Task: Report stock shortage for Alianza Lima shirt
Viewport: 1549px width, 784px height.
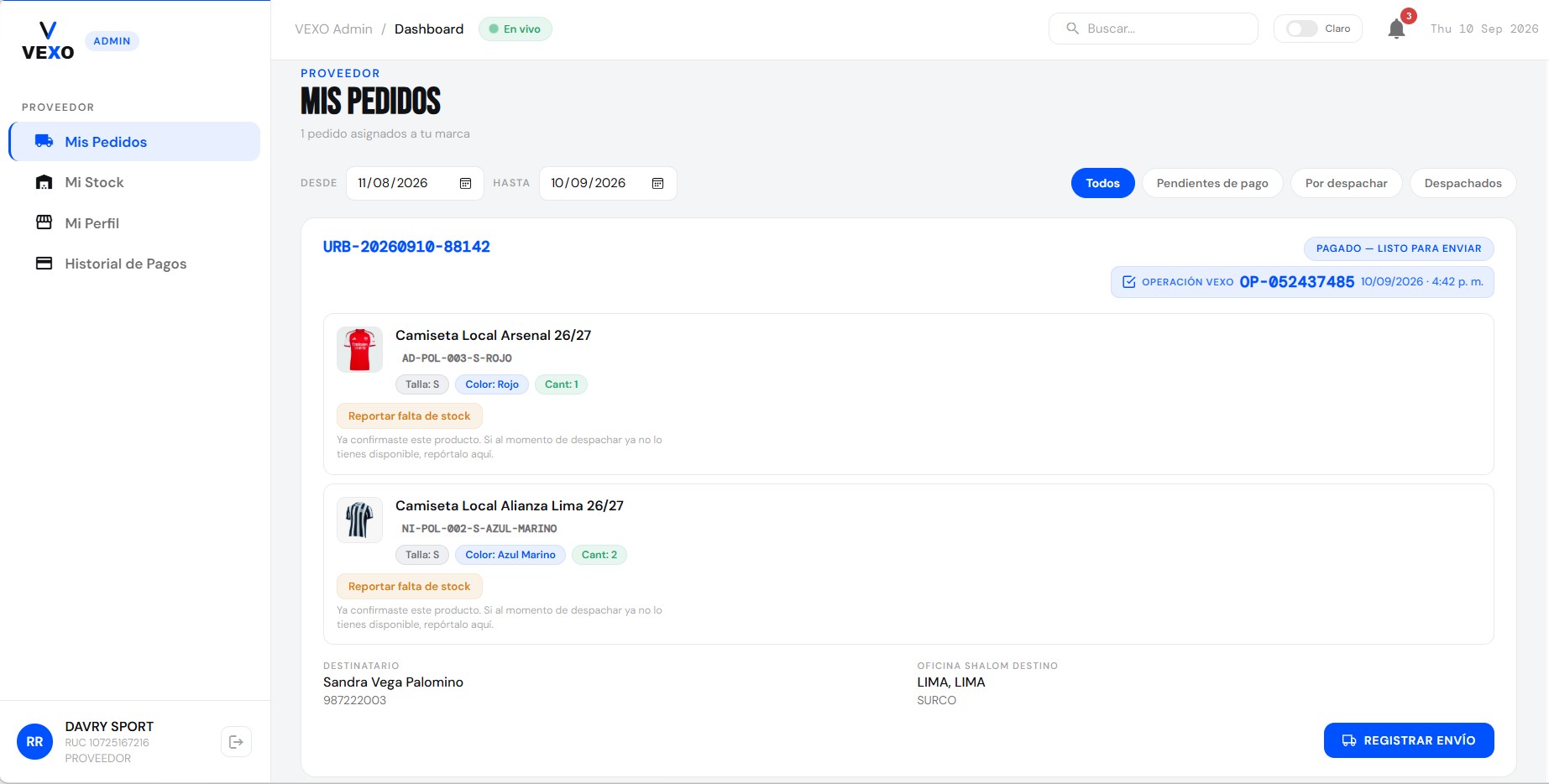Action: [409, 586]
